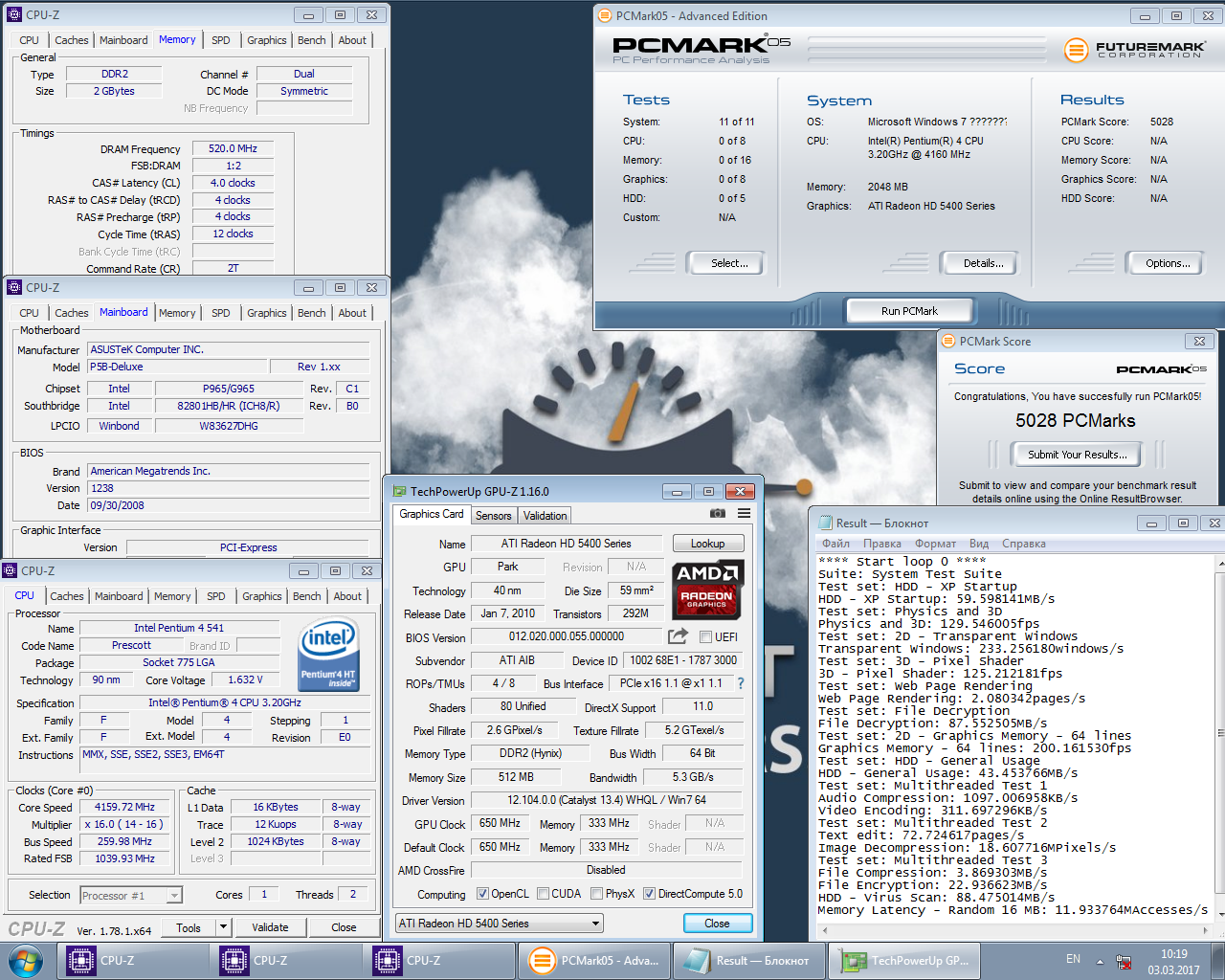Switch to the Sensors tab in GPU-Z

click(x=494, y=516)
